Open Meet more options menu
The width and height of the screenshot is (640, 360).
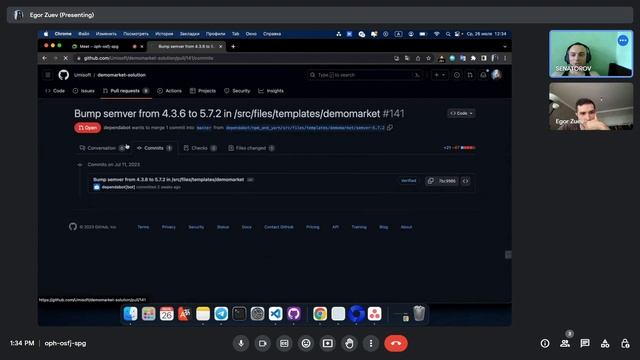point(371,343)
